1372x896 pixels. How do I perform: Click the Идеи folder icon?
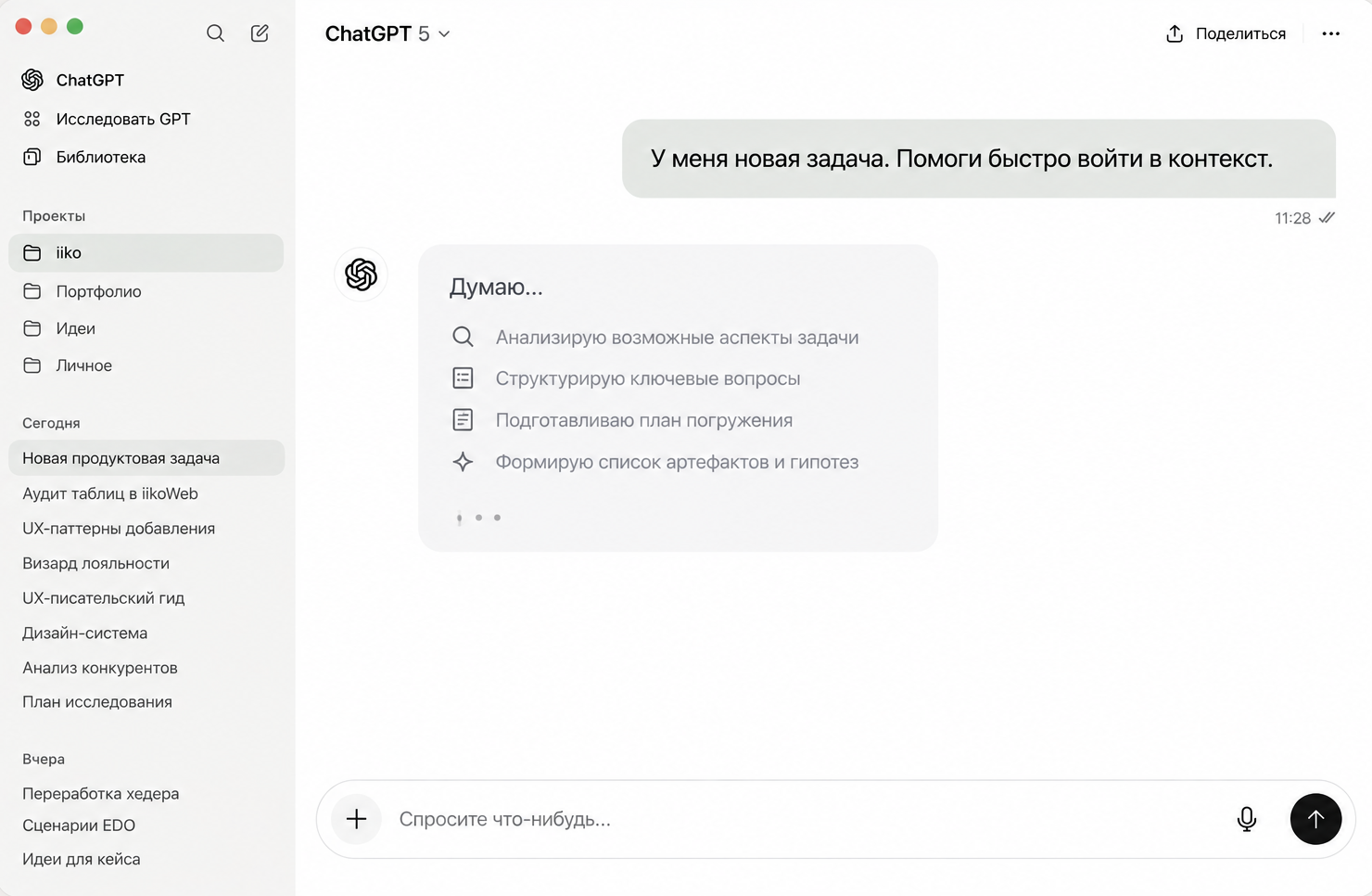point(32,328)
